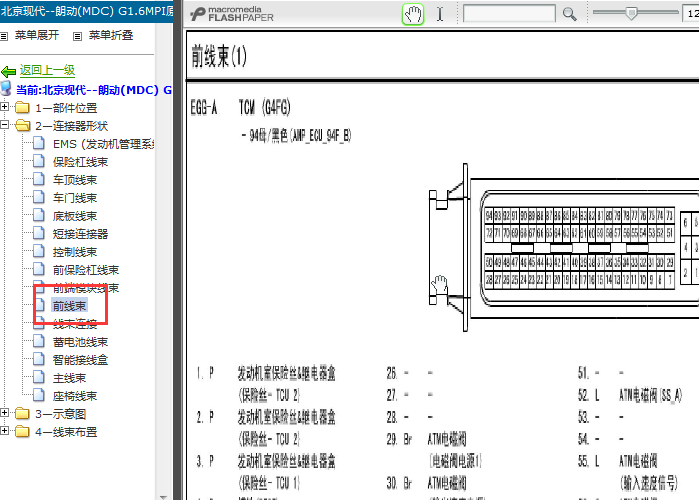Open the 底板线束 page
The image size is (699, 500).
pyautogui.click(x=75, y=216)
